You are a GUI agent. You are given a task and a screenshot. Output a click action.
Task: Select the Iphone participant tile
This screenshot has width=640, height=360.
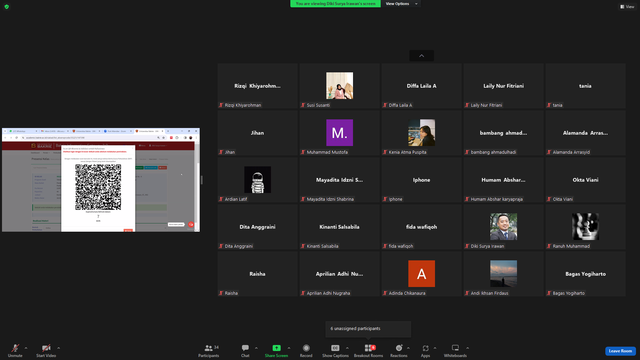422,180
